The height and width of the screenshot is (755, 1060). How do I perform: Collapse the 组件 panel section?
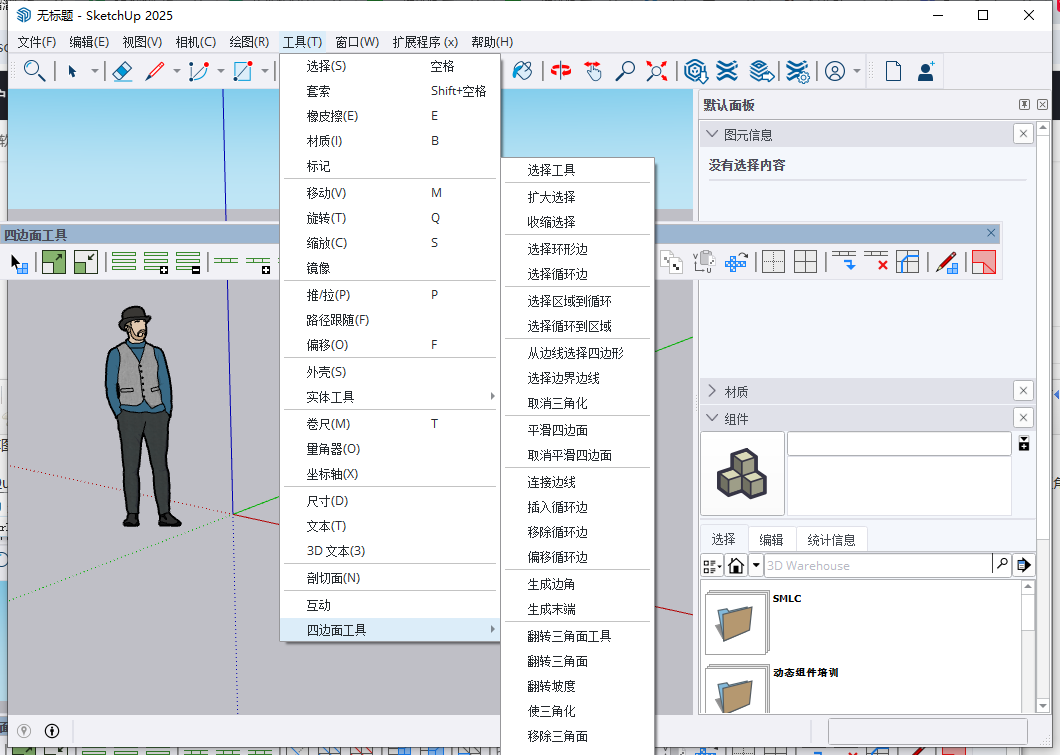[712, 418]
